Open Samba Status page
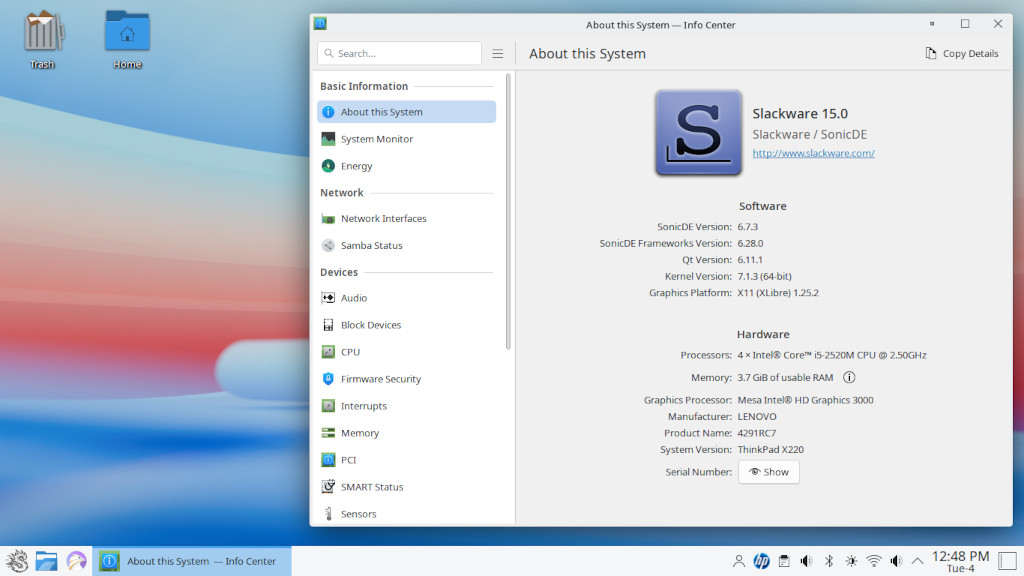 point(406,246)
